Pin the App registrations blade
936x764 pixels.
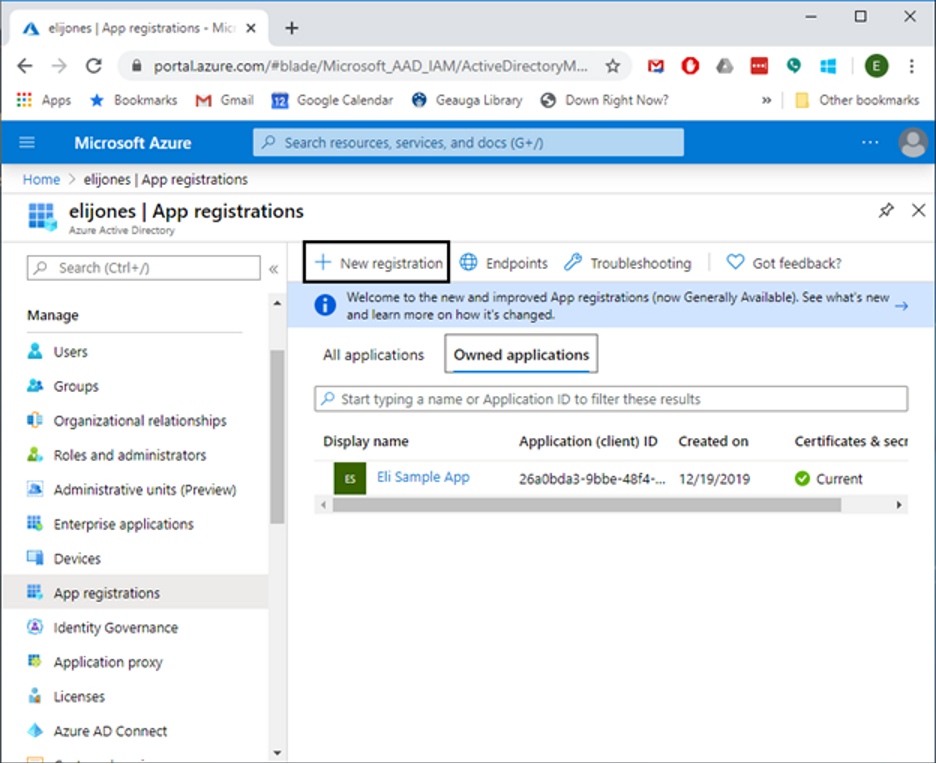(886, 211)
